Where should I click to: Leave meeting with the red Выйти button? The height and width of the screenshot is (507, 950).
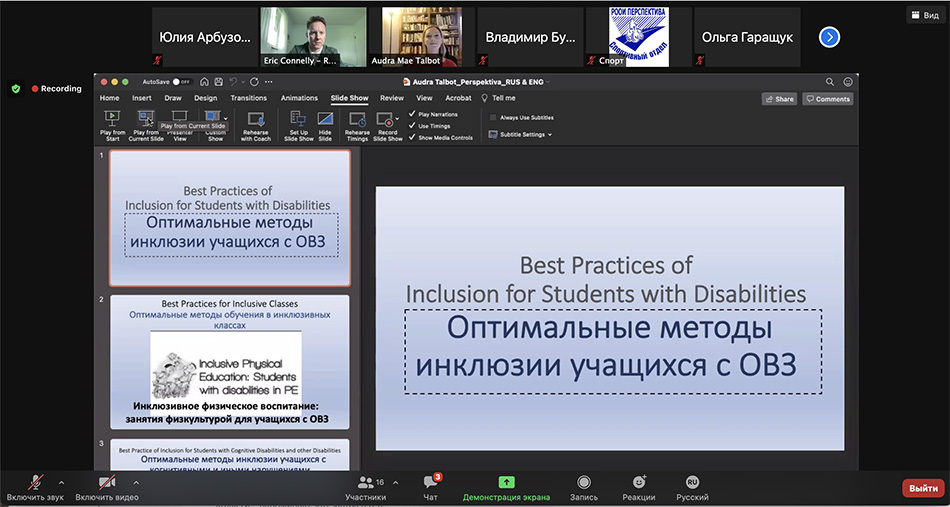coord(924,488)
